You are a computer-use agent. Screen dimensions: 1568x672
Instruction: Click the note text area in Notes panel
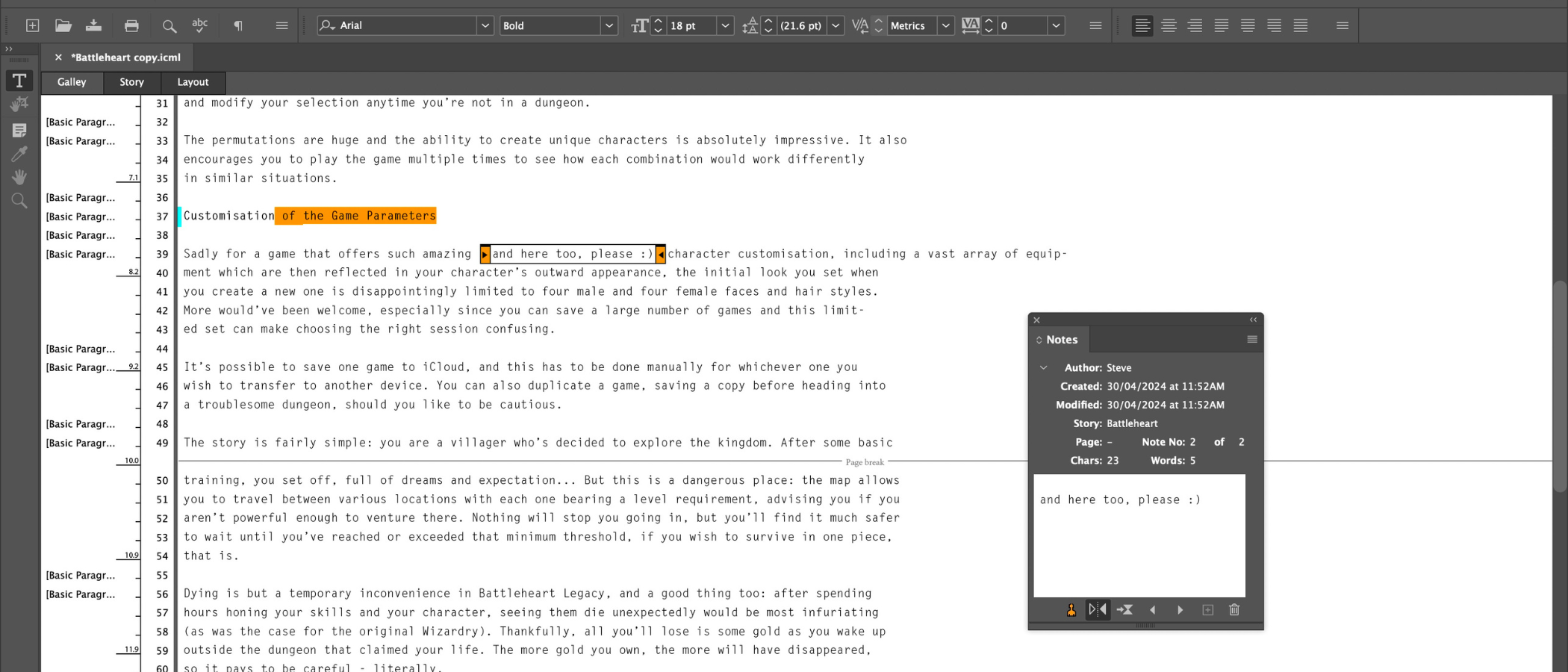coord(1139,535)
